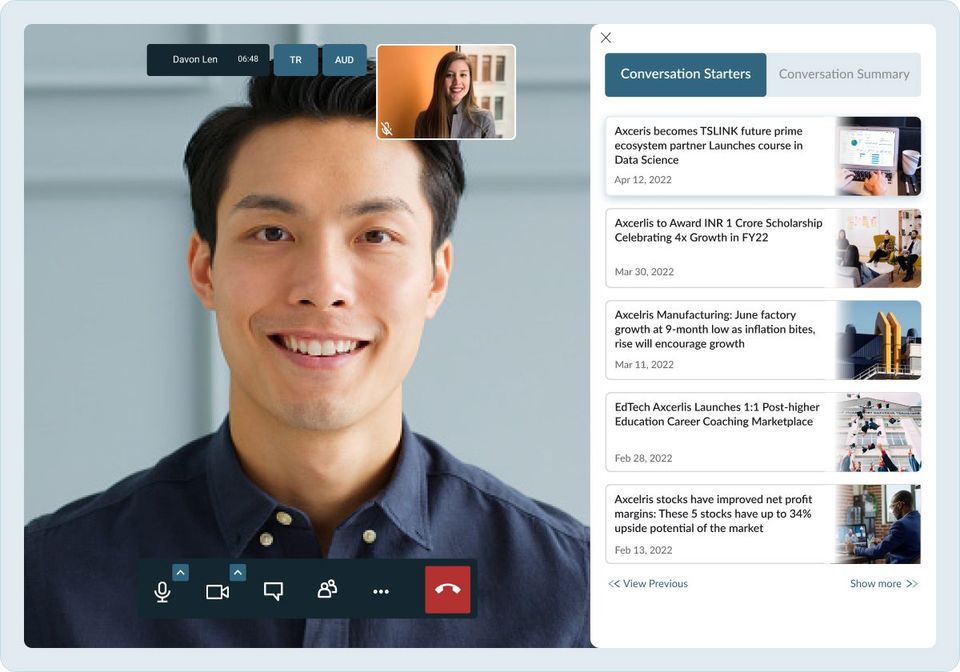Click the Apr 12, 2022 date
This screenshot has height=672, width=960.
[x=643, y=180]
